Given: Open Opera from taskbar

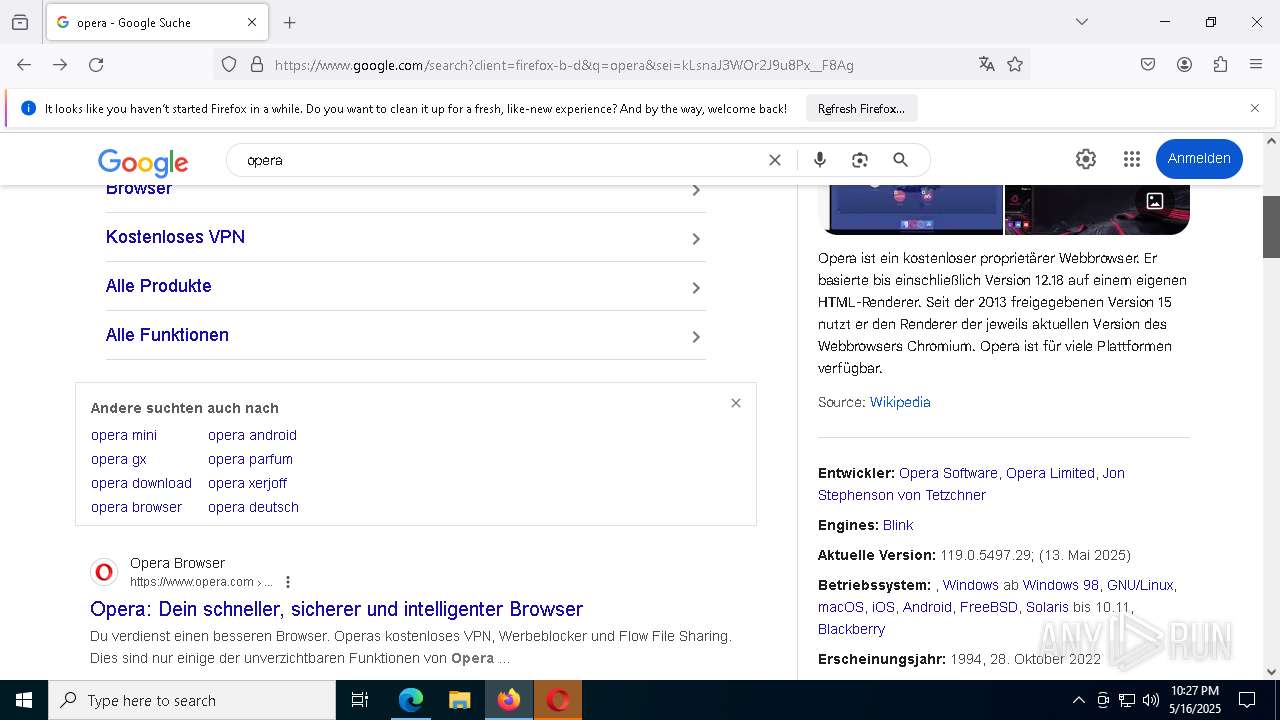Looking at the screenshot, I should [x=558, y=700].
